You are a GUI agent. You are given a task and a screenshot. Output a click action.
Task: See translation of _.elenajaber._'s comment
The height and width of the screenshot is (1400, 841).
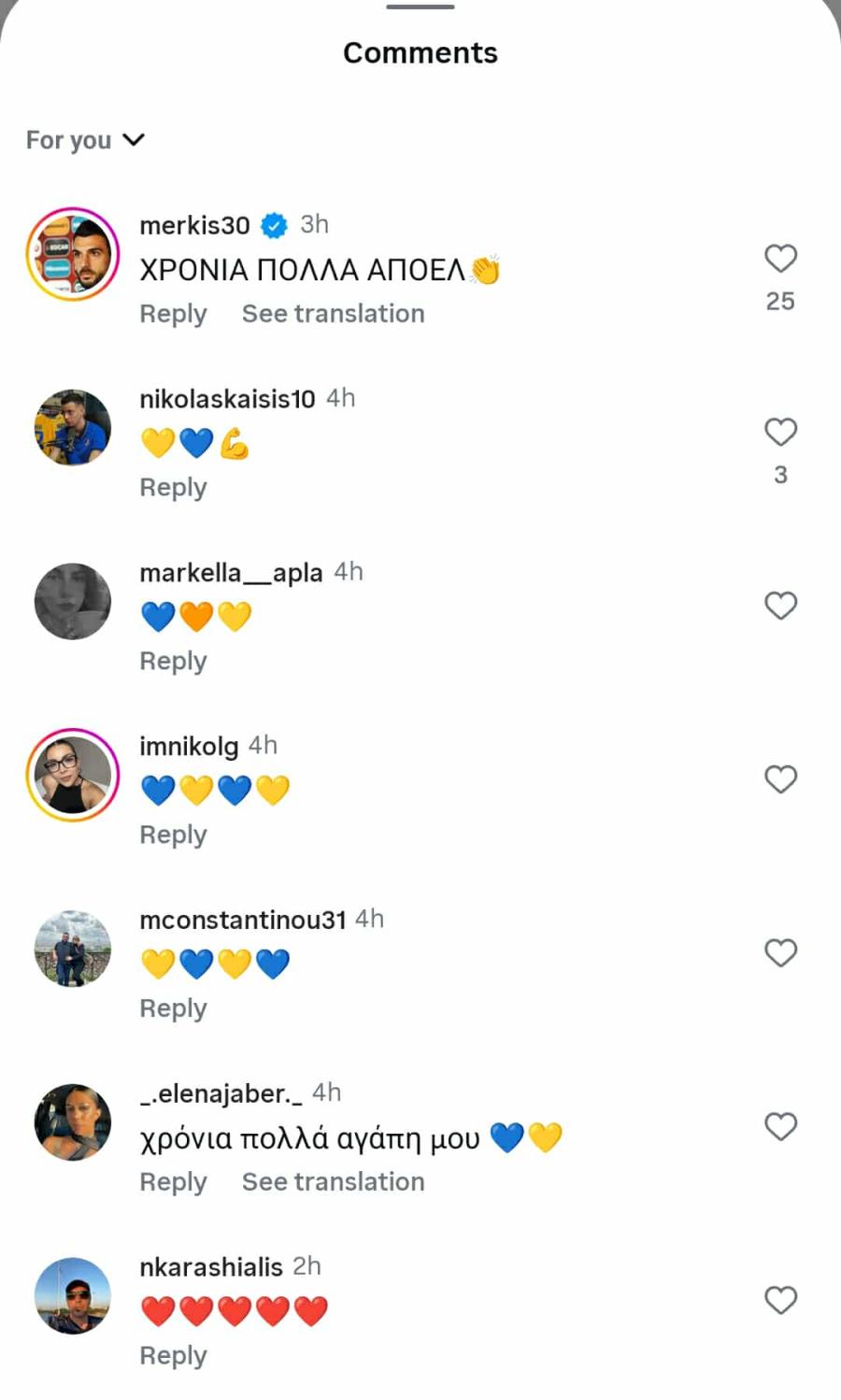[333, 1181]
